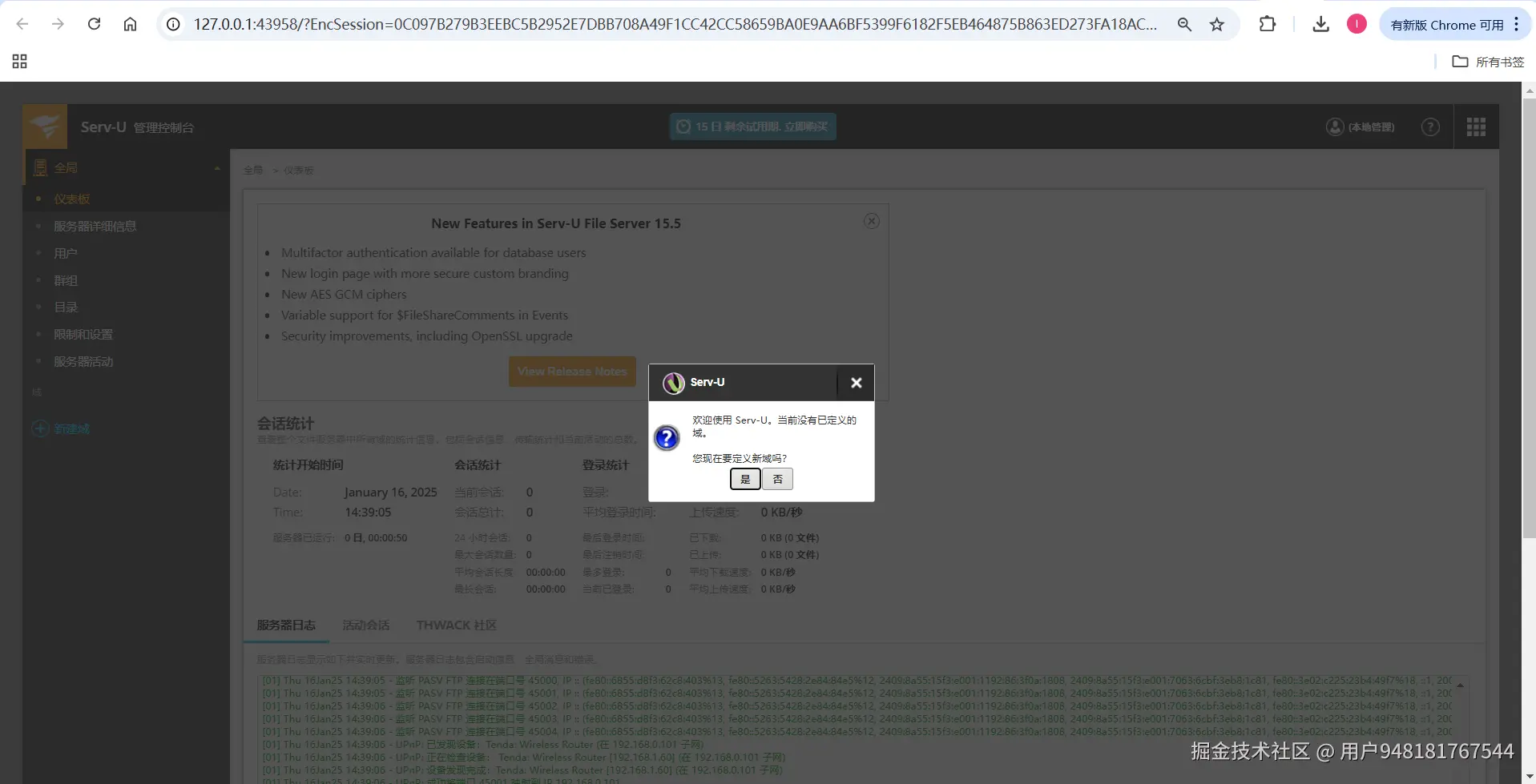The height and width of the screenshot is (784, 1536).
Task: Open the local admin (本地管理) user menu
Action: click(1361, 127)
